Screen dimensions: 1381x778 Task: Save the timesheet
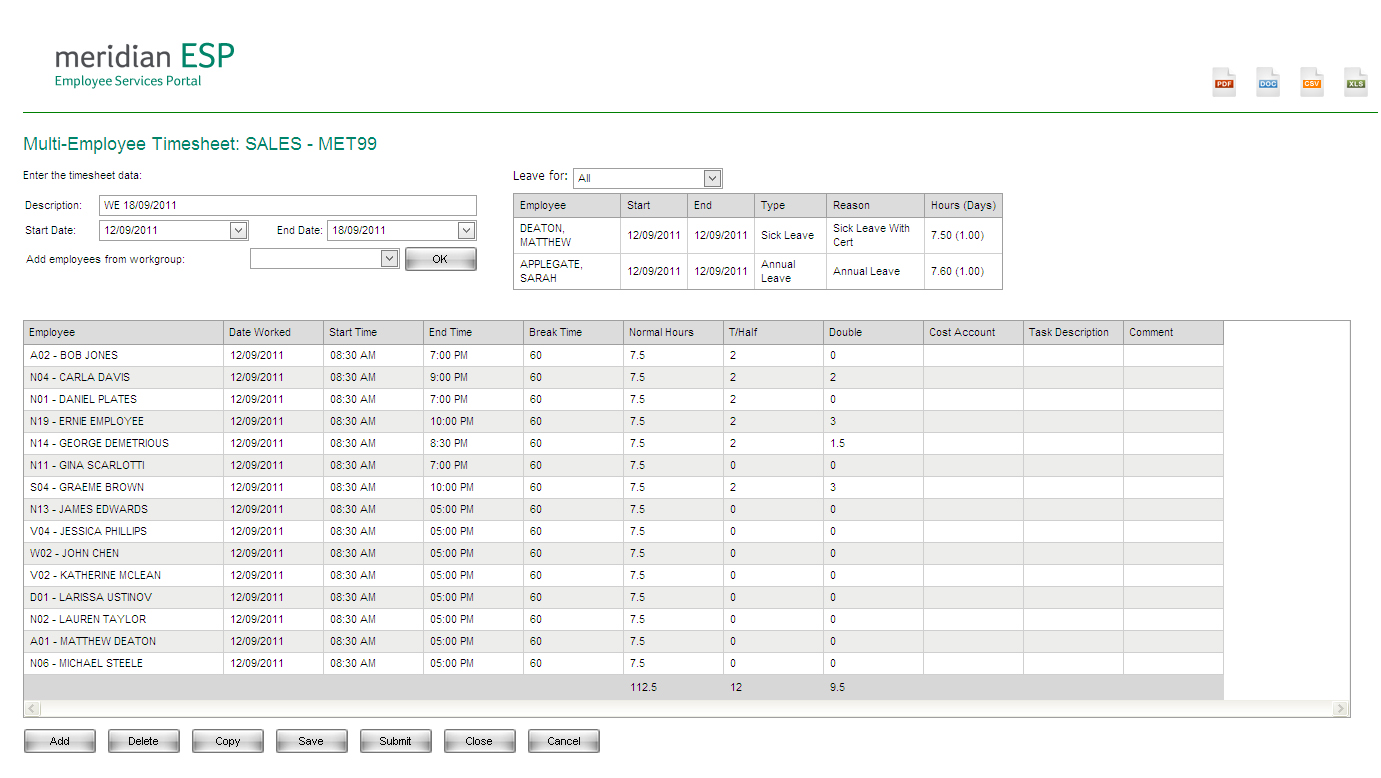[312, 741]
